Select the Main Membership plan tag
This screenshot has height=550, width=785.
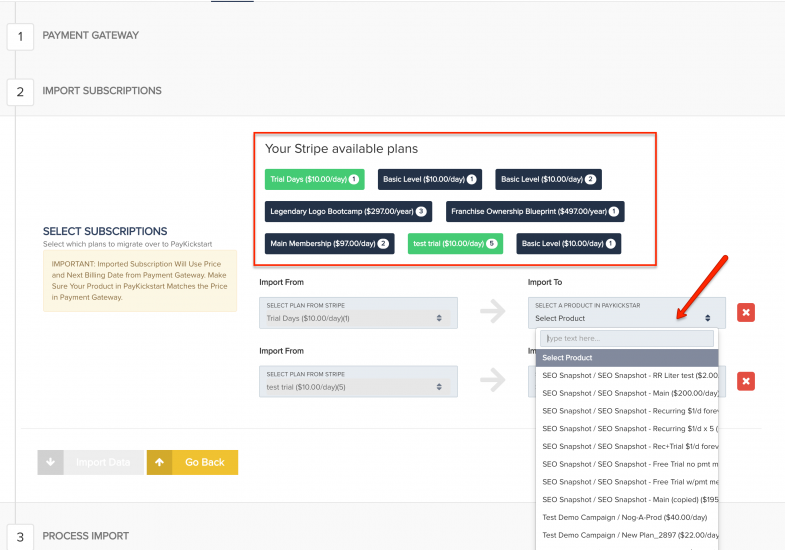tap(330, 243)
